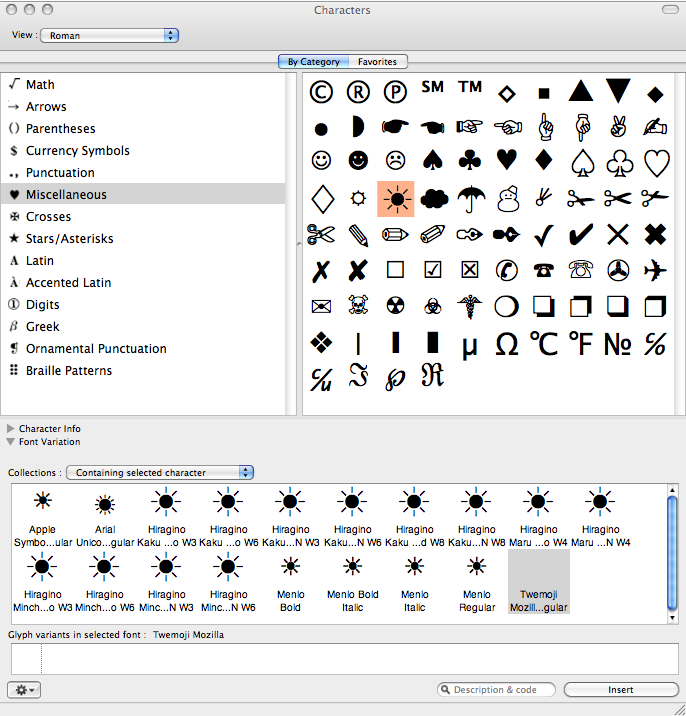Choose the caduceus character
The image size is (686, 716).
[x=470, y=306]
